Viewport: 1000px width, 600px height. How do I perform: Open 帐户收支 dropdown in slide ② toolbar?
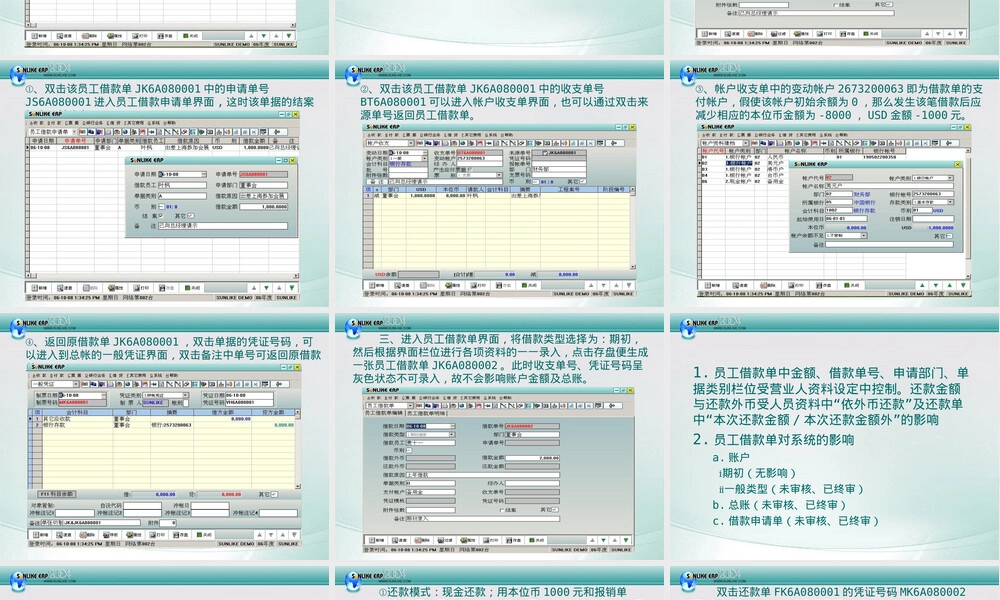(411, 143)
